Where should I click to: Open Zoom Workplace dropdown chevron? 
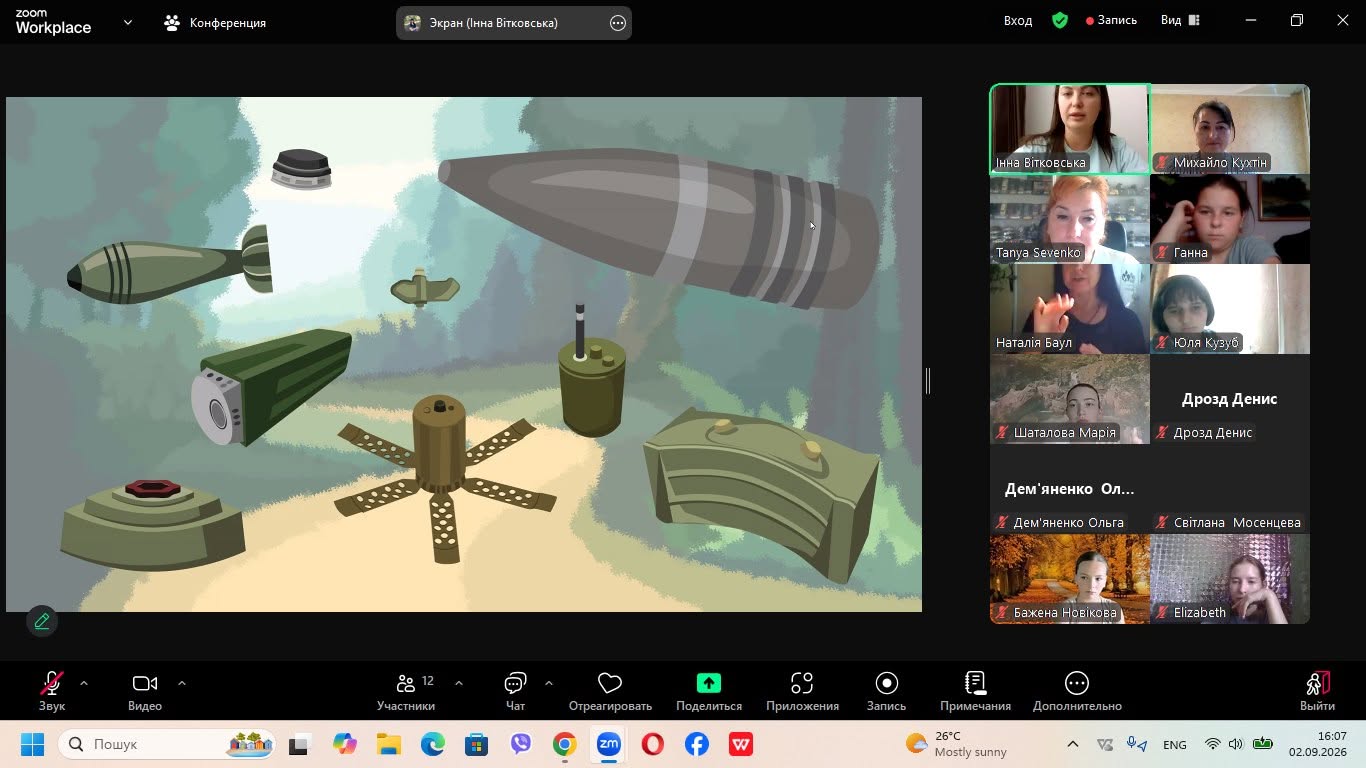(128, 22)
